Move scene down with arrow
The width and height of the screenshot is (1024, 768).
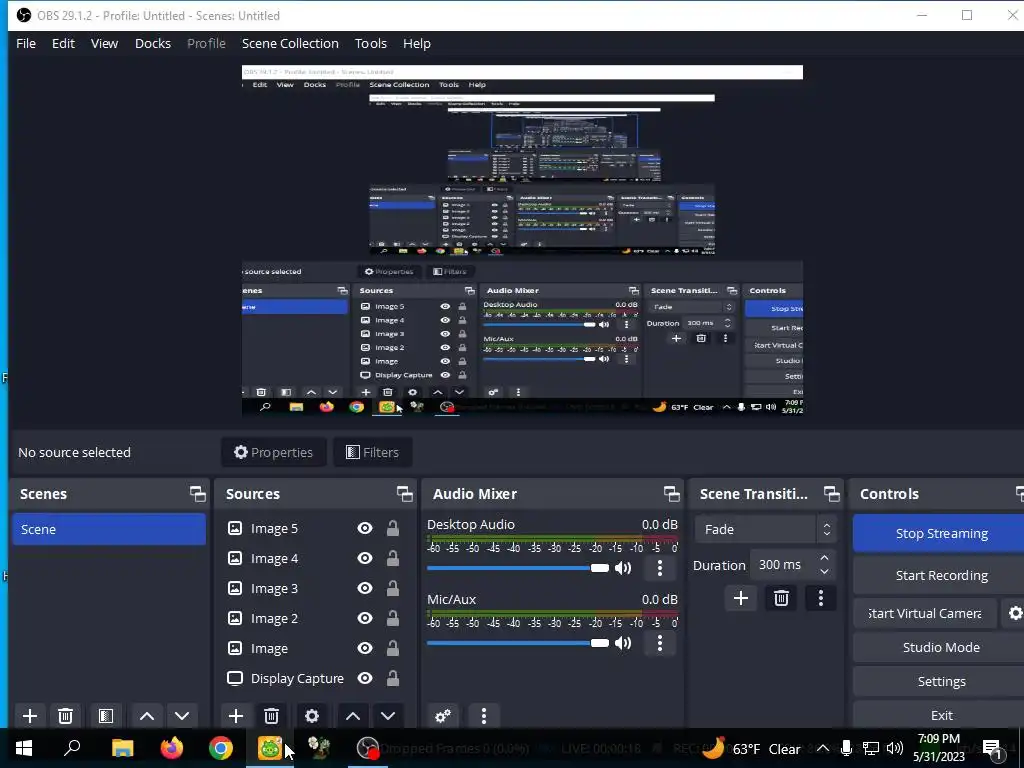click(x=182, y=716)
